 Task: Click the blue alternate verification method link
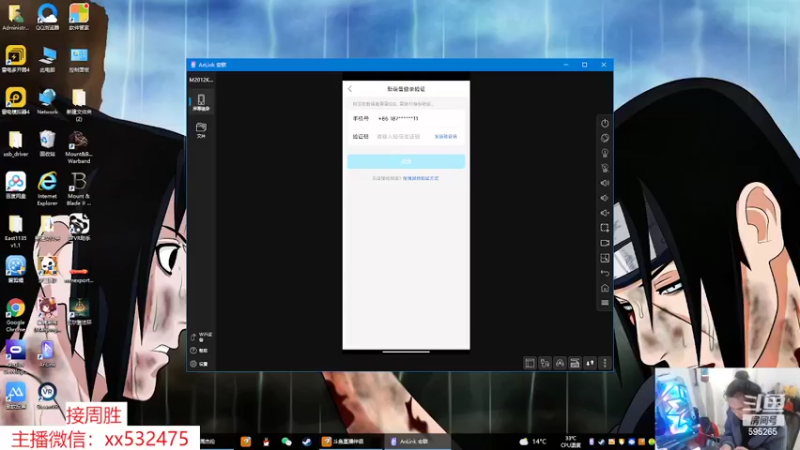[421, 179]
